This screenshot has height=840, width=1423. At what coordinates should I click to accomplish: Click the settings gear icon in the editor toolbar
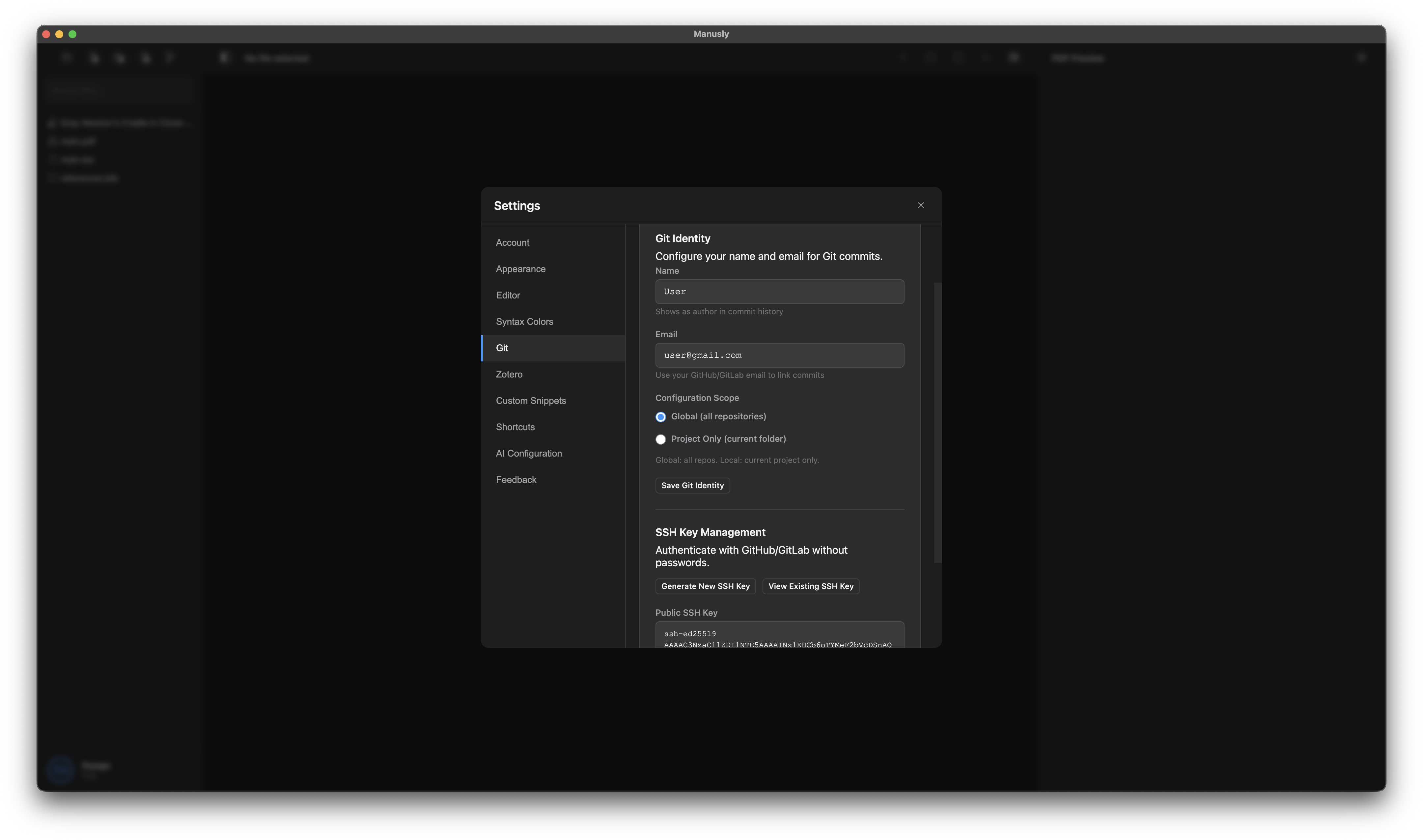[x=1013, y=57]
